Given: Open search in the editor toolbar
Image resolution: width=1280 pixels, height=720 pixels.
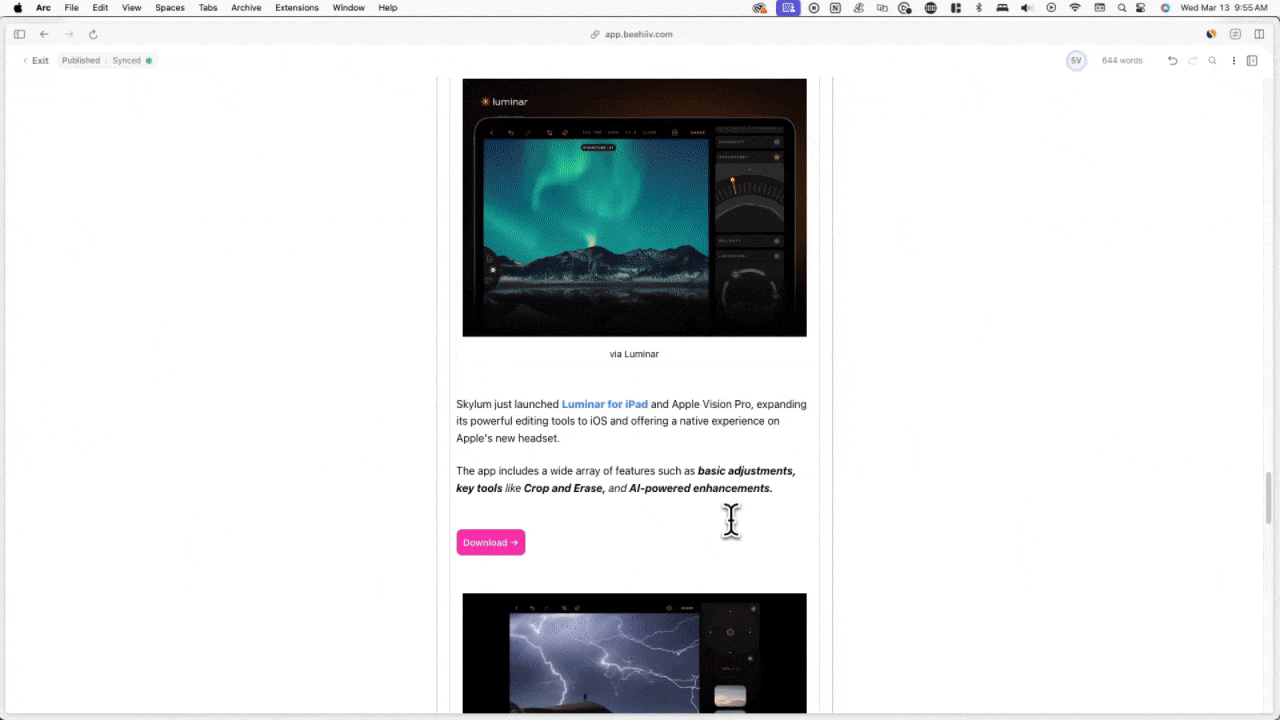Looking at the screenshot, I should point(1212,61).
